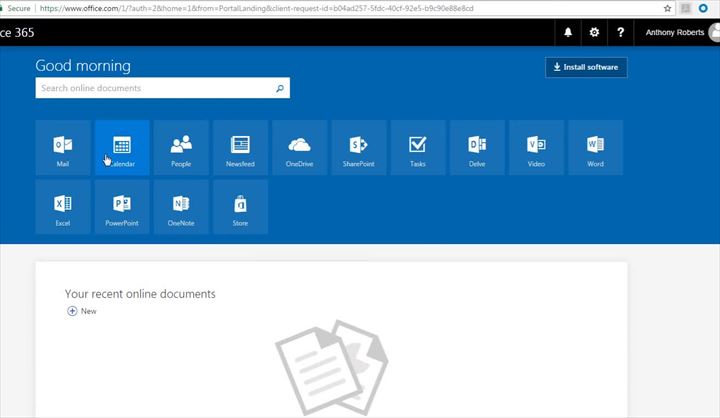Focus the Search online documents field
720x418 pixels.
[x=155, y=88]
